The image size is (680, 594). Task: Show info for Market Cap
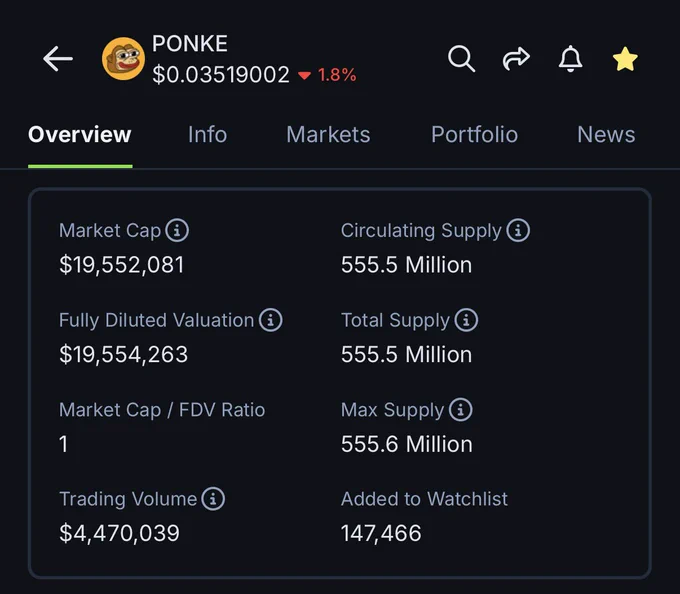click(x=177, y=230)
